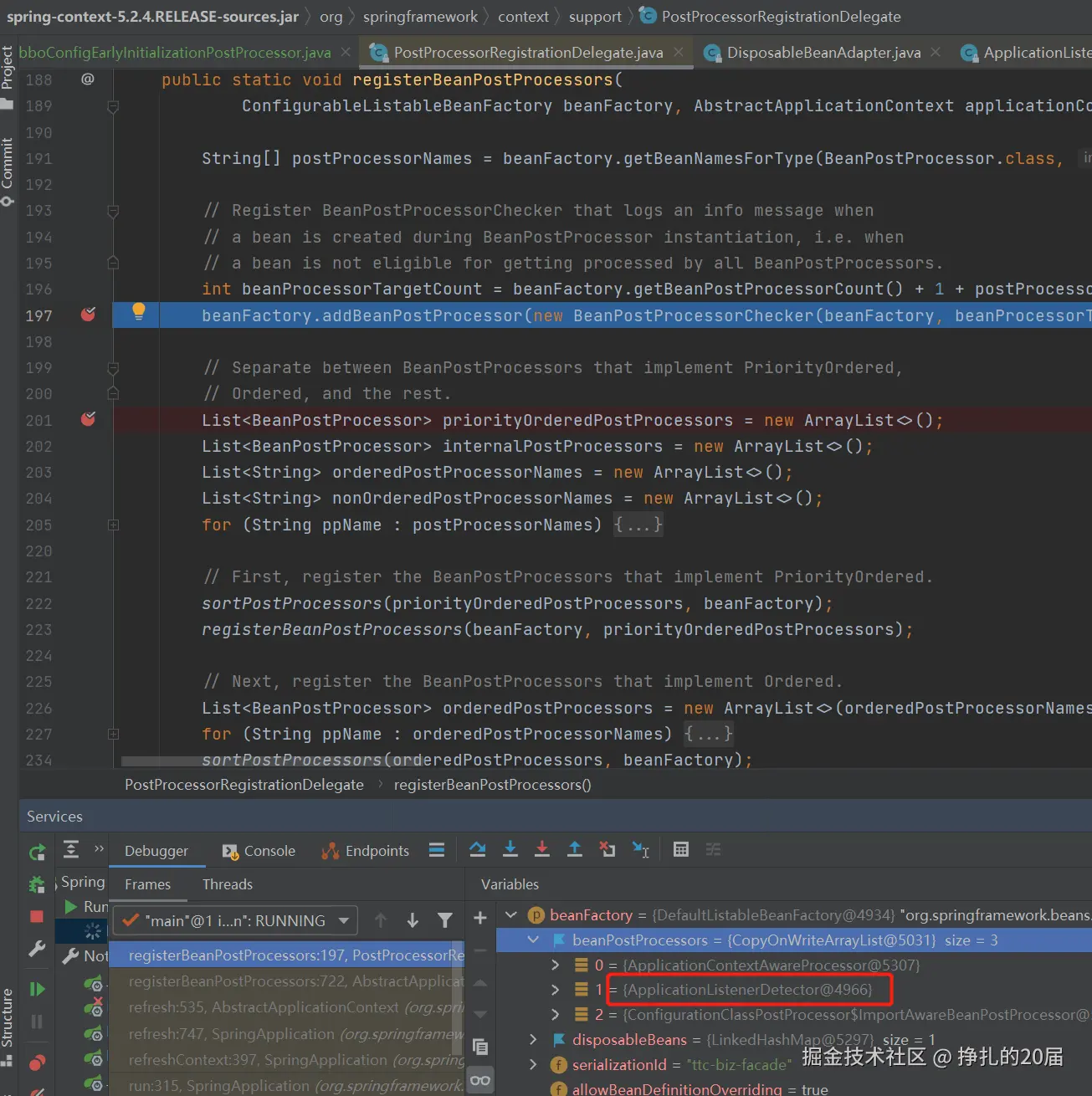Click the Show Execution Point icon
This screenshot has height=1096, width=1092.
437,850
